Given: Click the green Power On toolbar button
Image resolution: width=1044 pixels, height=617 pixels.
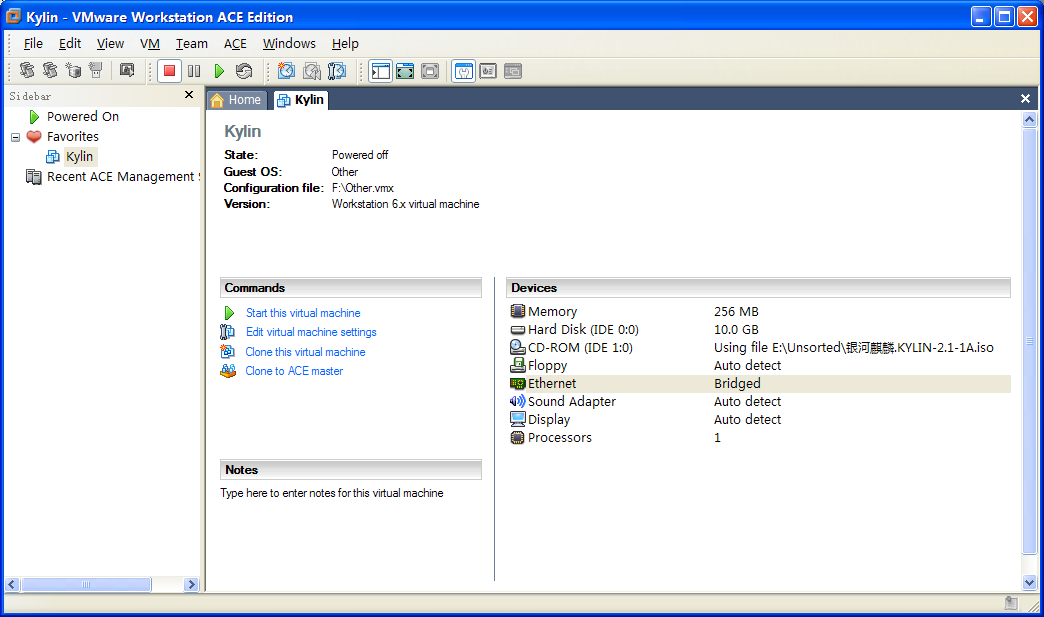Looking at the screenshot, I should 219,71.
